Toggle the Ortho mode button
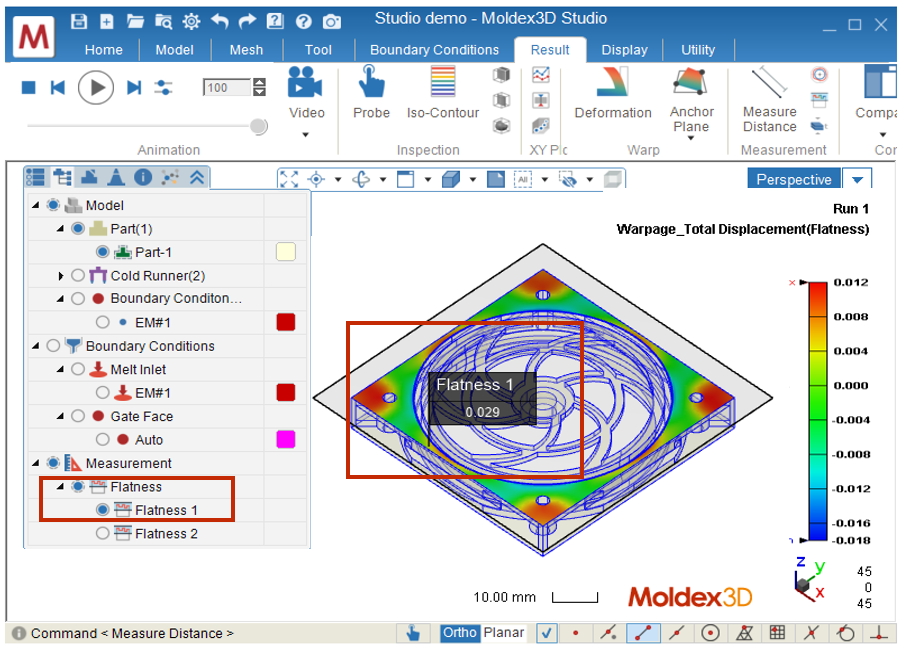Image resolution: width=904 pixels, height=651 pixels. 459,633
